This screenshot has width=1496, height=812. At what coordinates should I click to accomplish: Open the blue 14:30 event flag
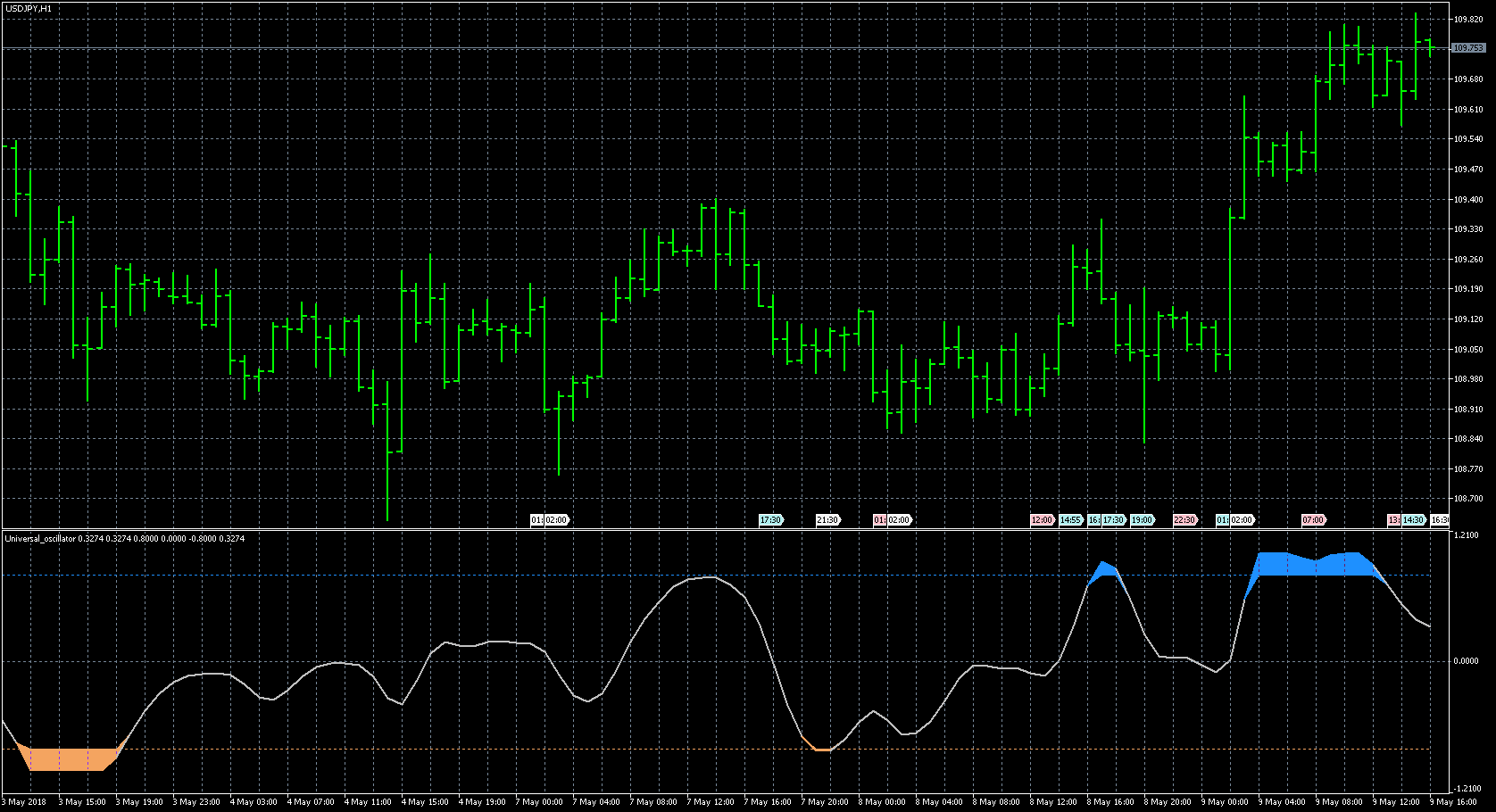(x=1414, y=520)
